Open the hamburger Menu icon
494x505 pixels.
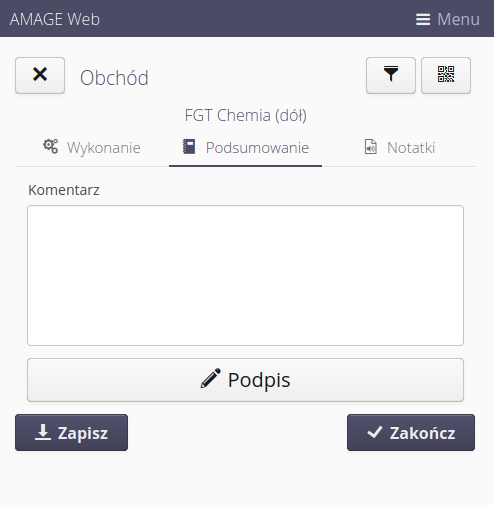tap(423, 19)
